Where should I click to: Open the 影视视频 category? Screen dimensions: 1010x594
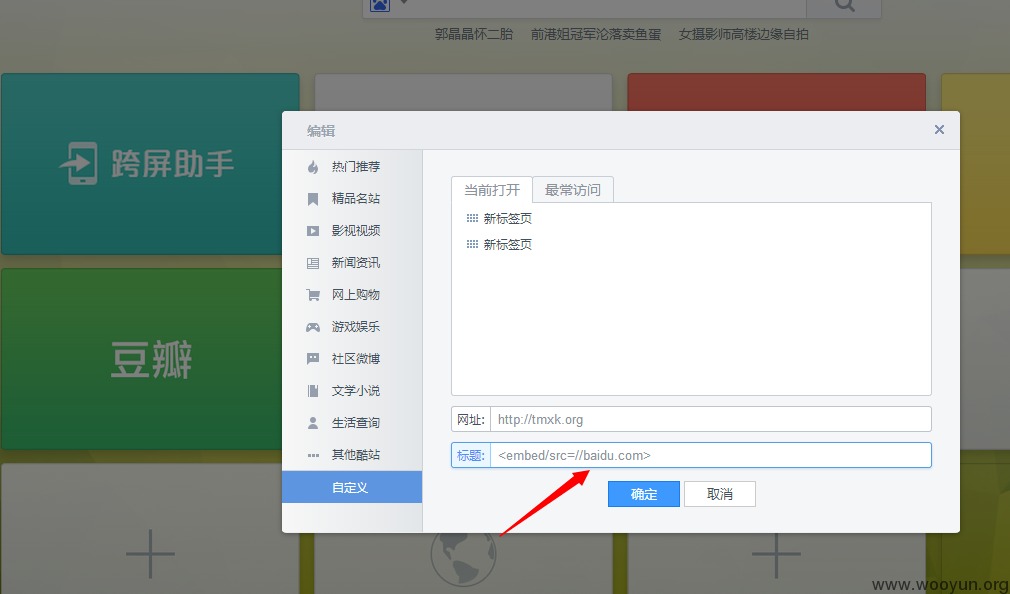coord(352,231)
